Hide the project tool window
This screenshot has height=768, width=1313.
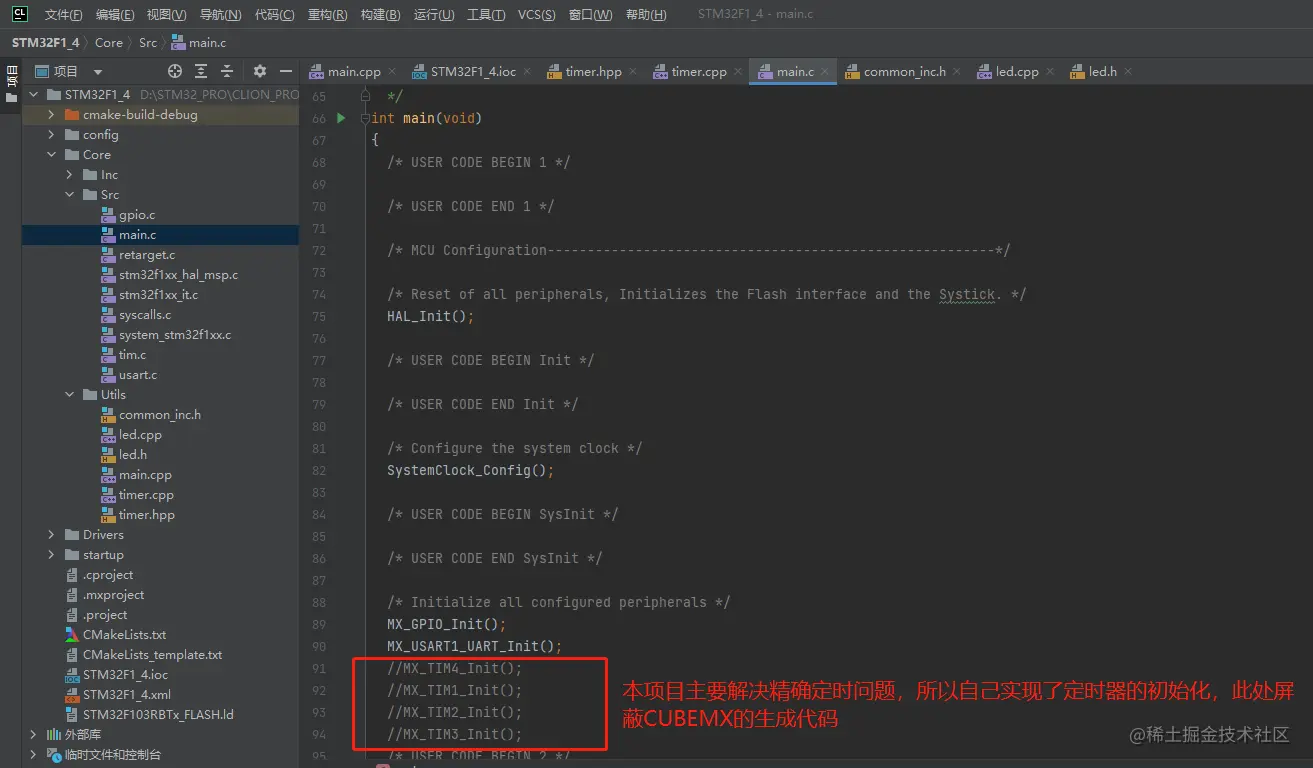[x=286, y=71]
